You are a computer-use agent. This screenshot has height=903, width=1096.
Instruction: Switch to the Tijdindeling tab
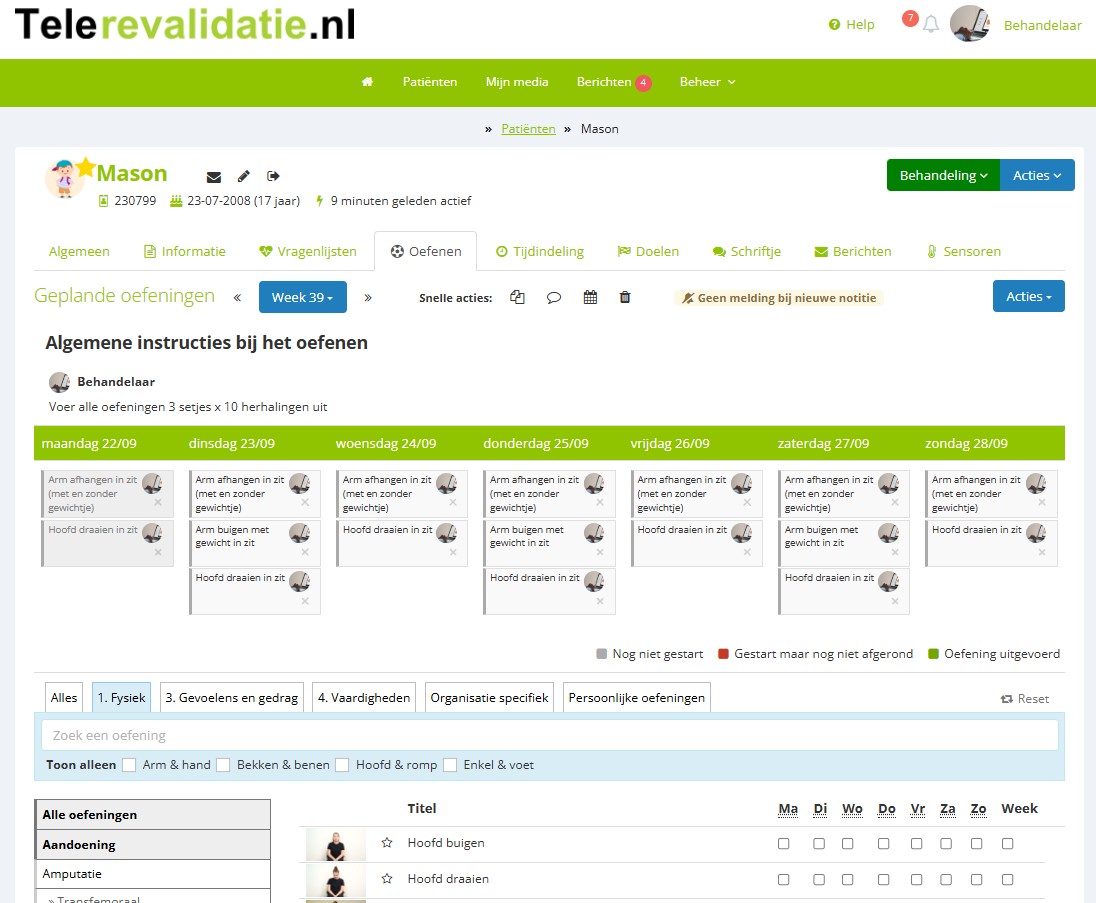coord(539,252)
